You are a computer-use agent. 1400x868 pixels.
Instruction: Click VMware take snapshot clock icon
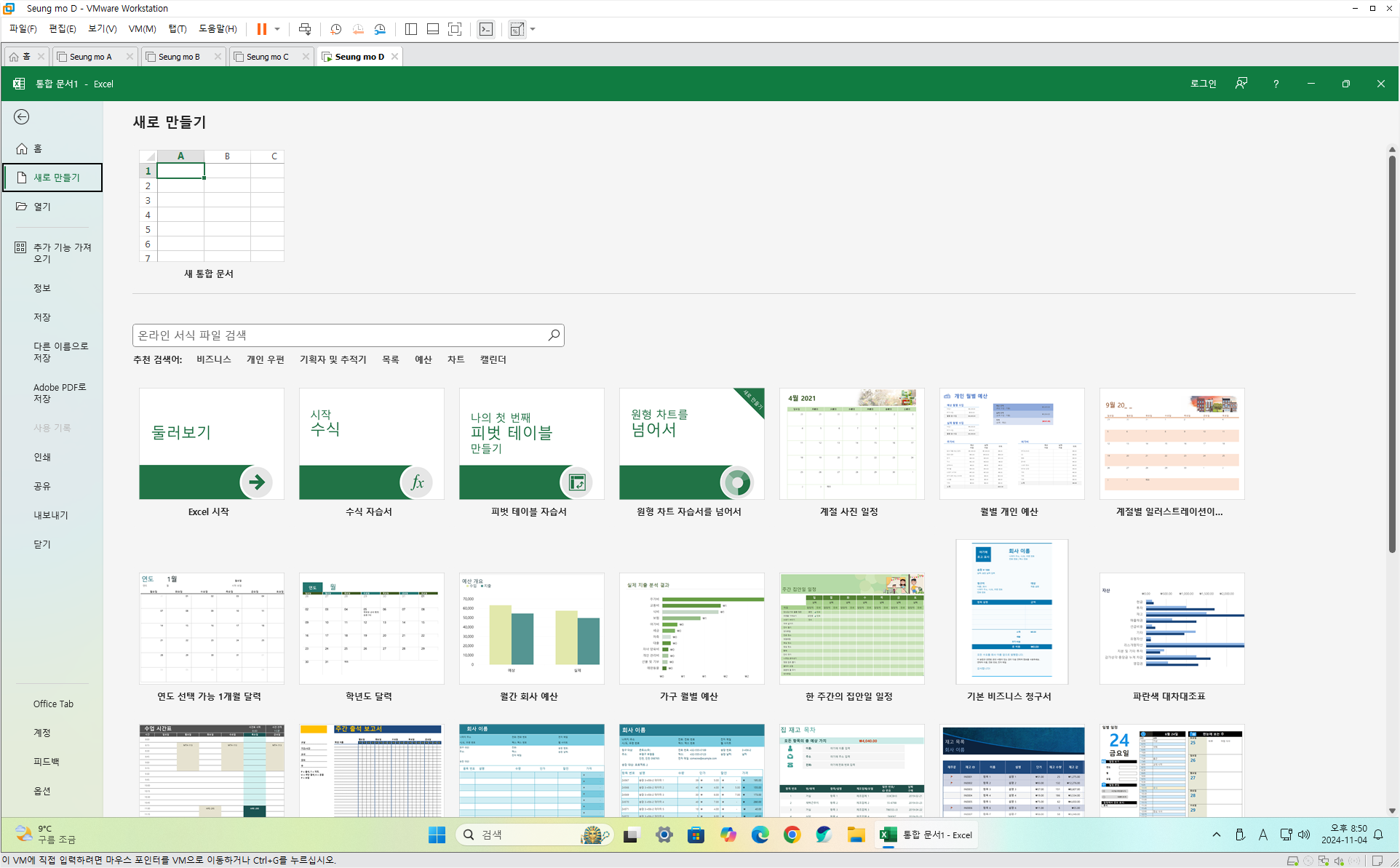point(335,29)
